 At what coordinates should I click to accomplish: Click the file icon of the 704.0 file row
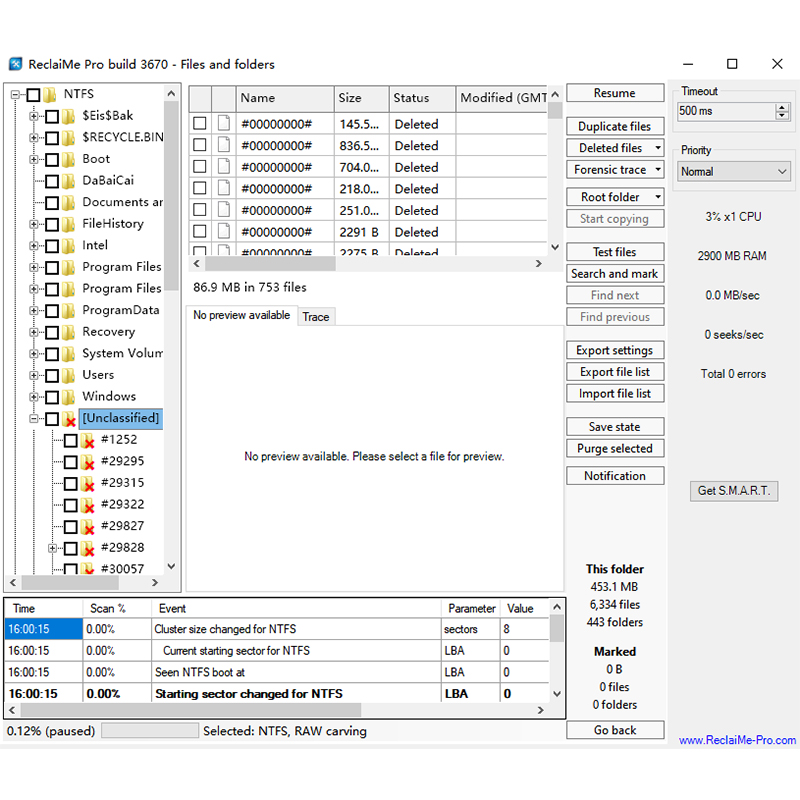(223, 167)
